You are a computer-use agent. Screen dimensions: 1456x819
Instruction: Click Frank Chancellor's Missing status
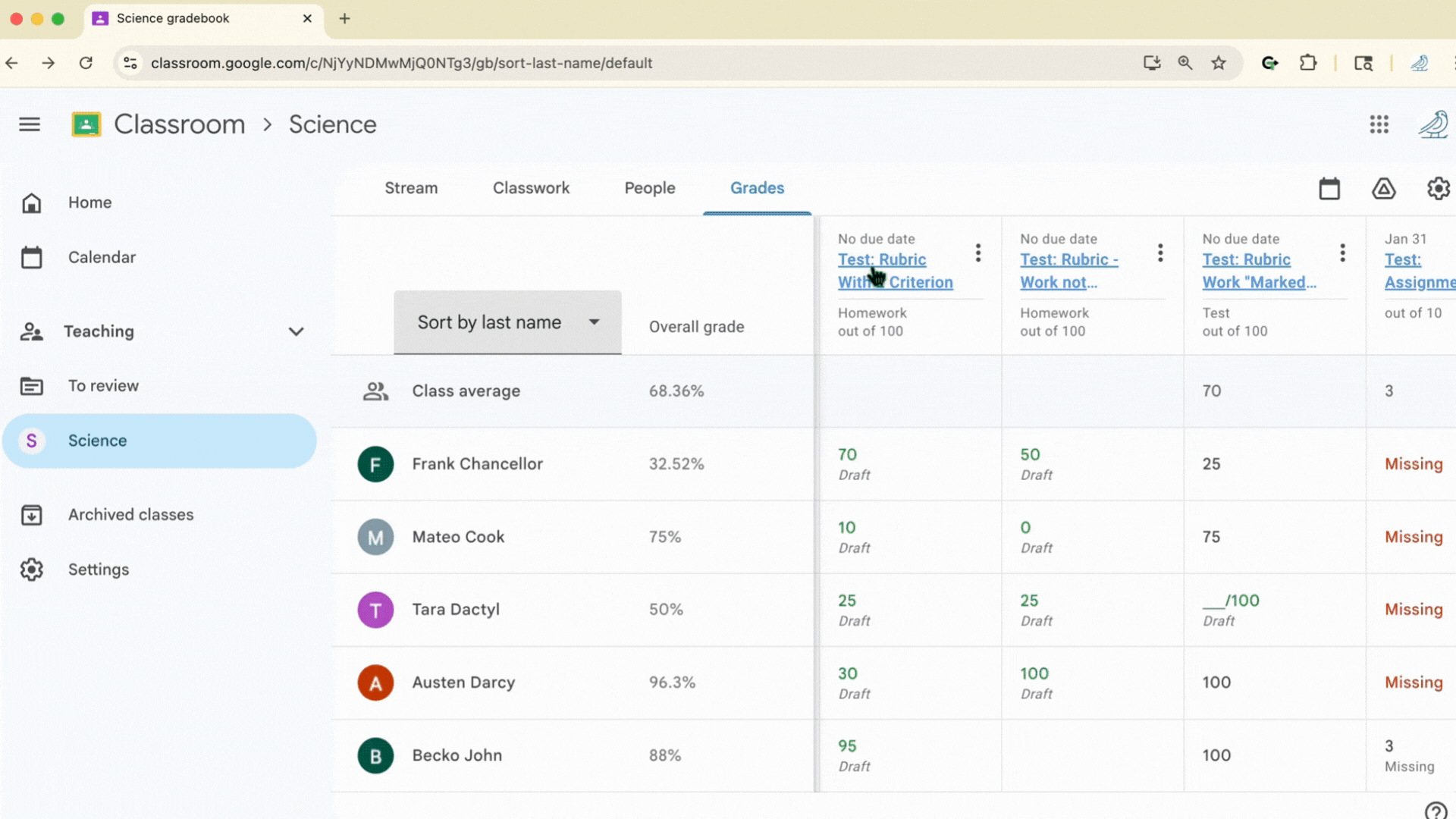(1414, 464)
